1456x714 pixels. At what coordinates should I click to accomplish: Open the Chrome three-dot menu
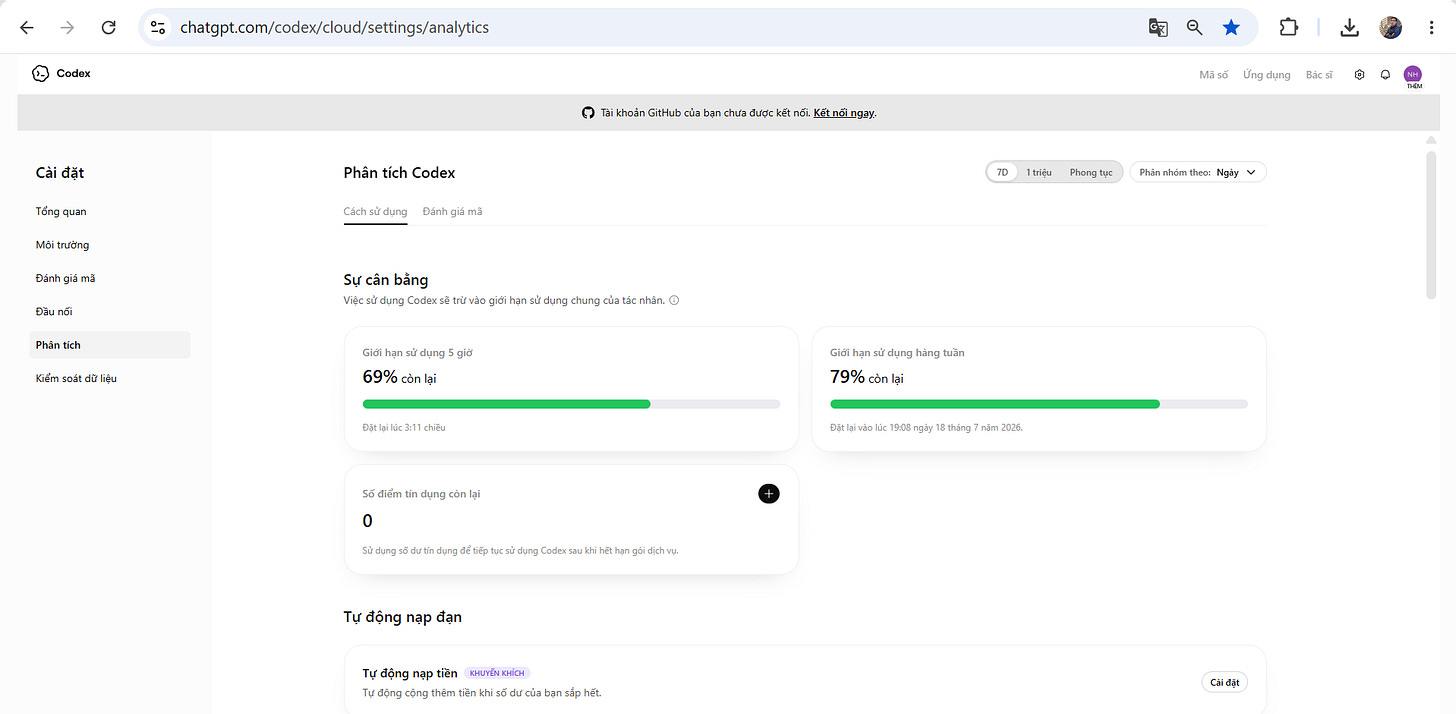1432,28
